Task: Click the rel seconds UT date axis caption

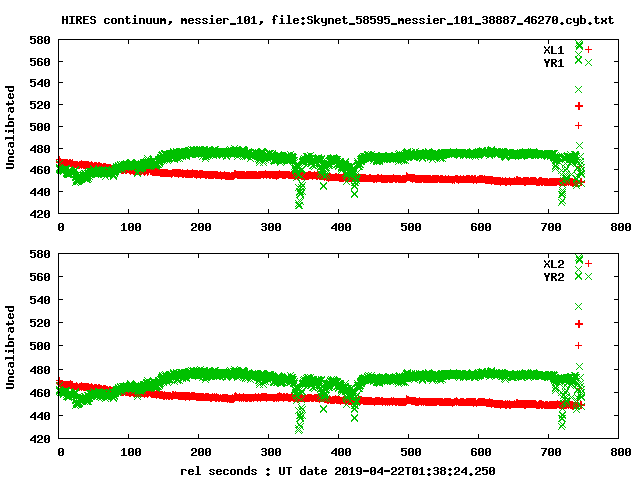Action: click(x=338, y=471)
